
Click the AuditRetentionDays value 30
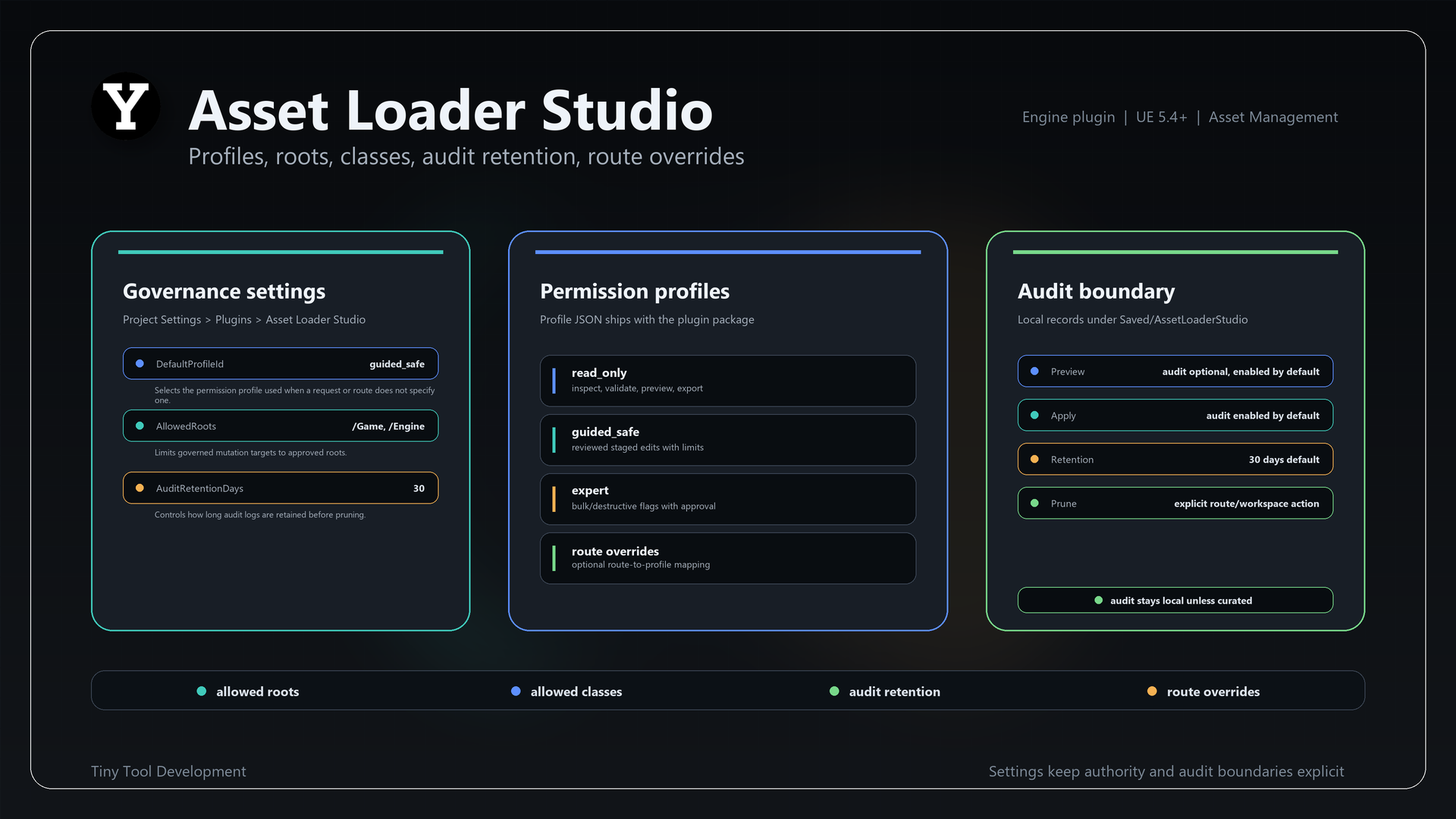click(419, 488)
